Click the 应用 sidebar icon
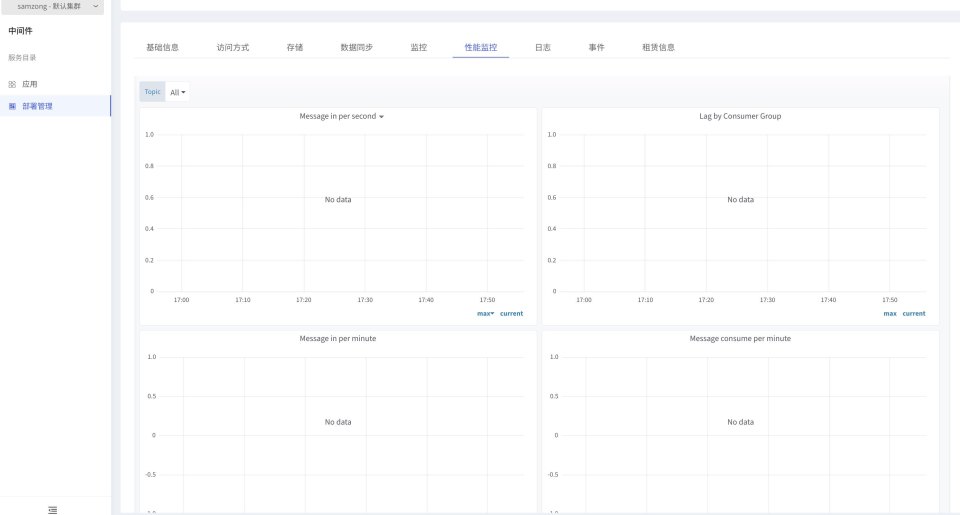Viewport: 960px width, 515px height. 13,84
